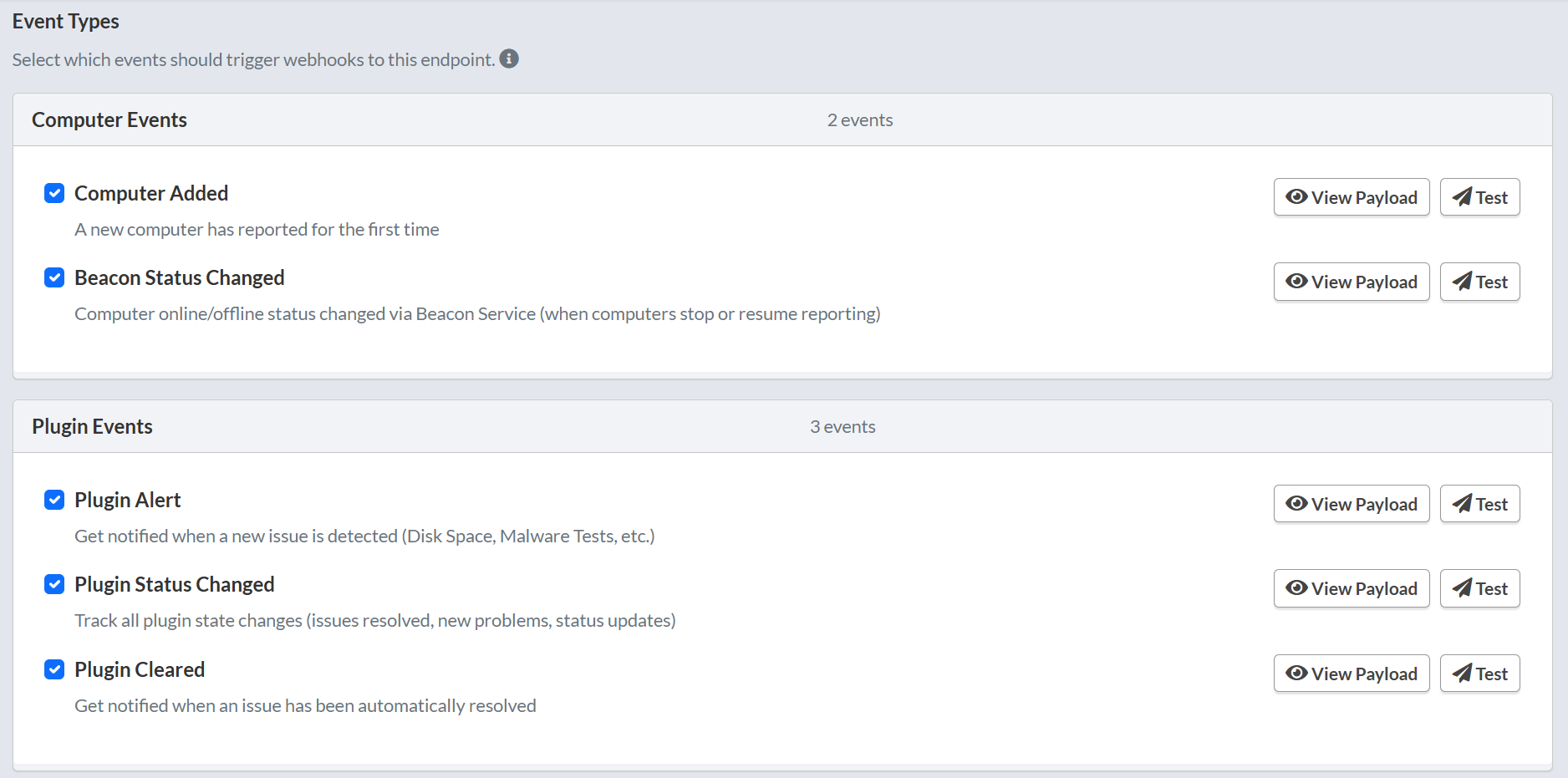
Task: Disable the Beacon Status Changed event
Action: pos(54,278)
